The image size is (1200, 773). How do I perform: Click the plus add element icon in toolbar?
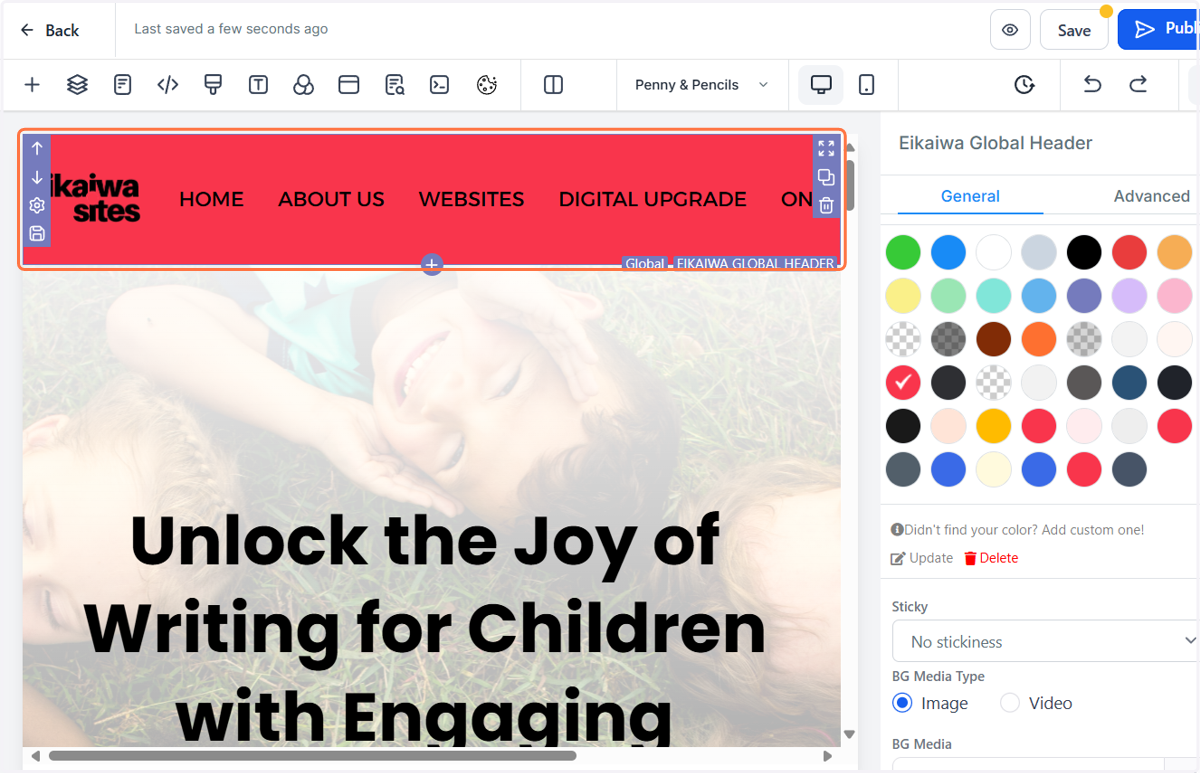click(32, 85)
